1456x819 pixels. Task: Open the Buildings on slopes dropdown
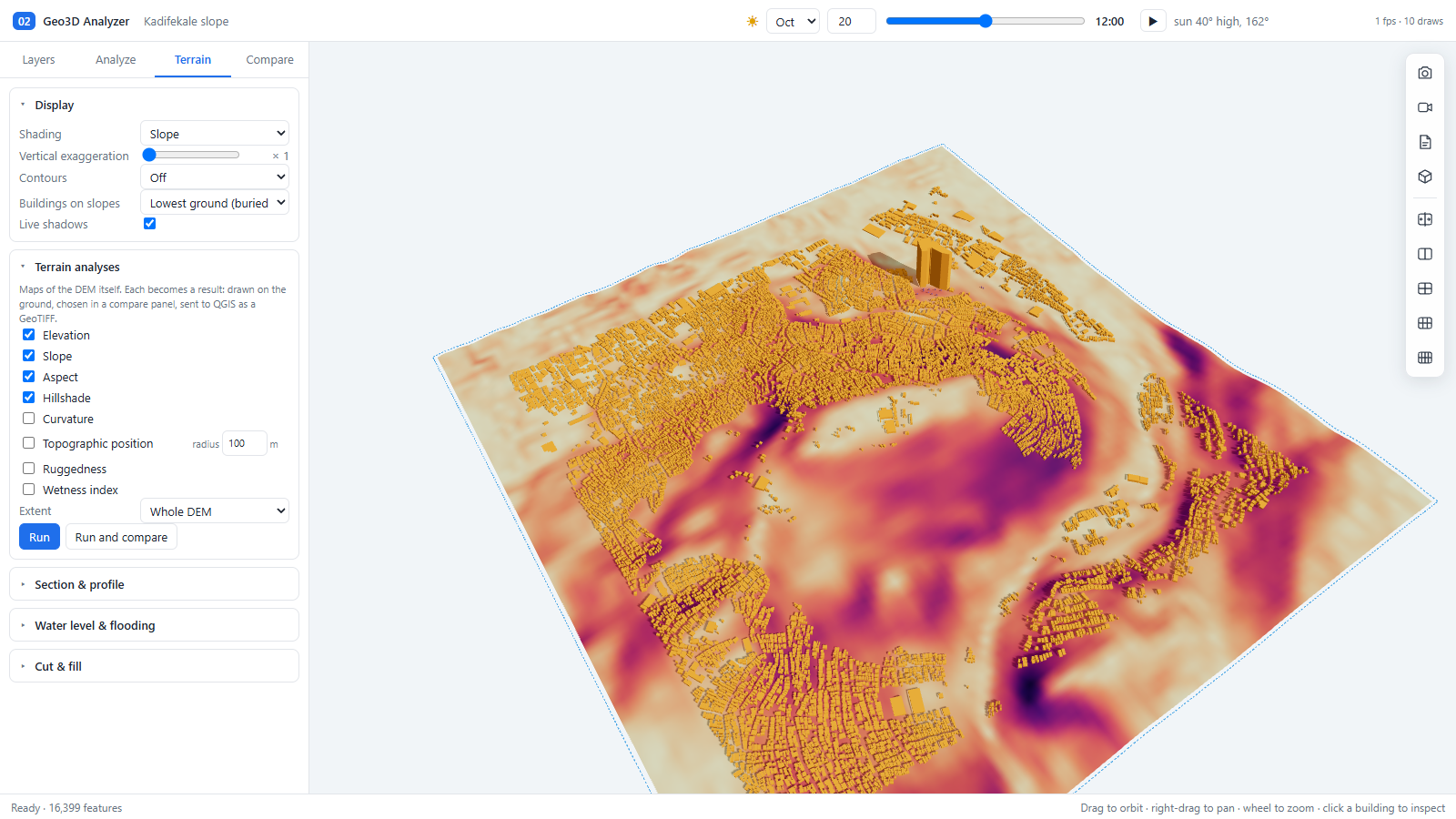coord(215,203)
